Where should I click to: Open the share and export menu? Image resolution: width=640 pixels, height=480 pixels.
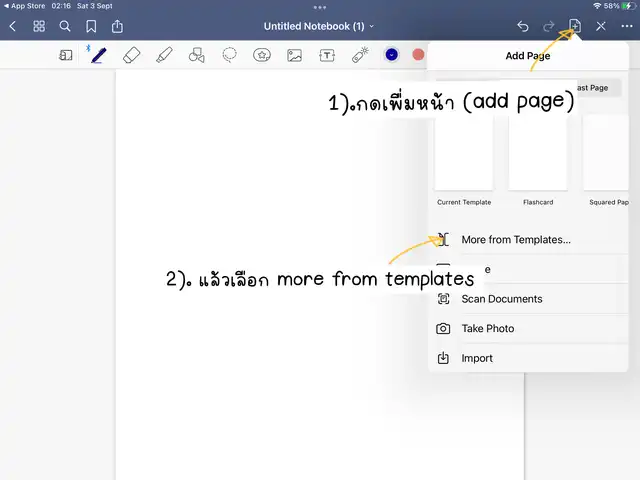pyautogui.click(x=118, y=26)
